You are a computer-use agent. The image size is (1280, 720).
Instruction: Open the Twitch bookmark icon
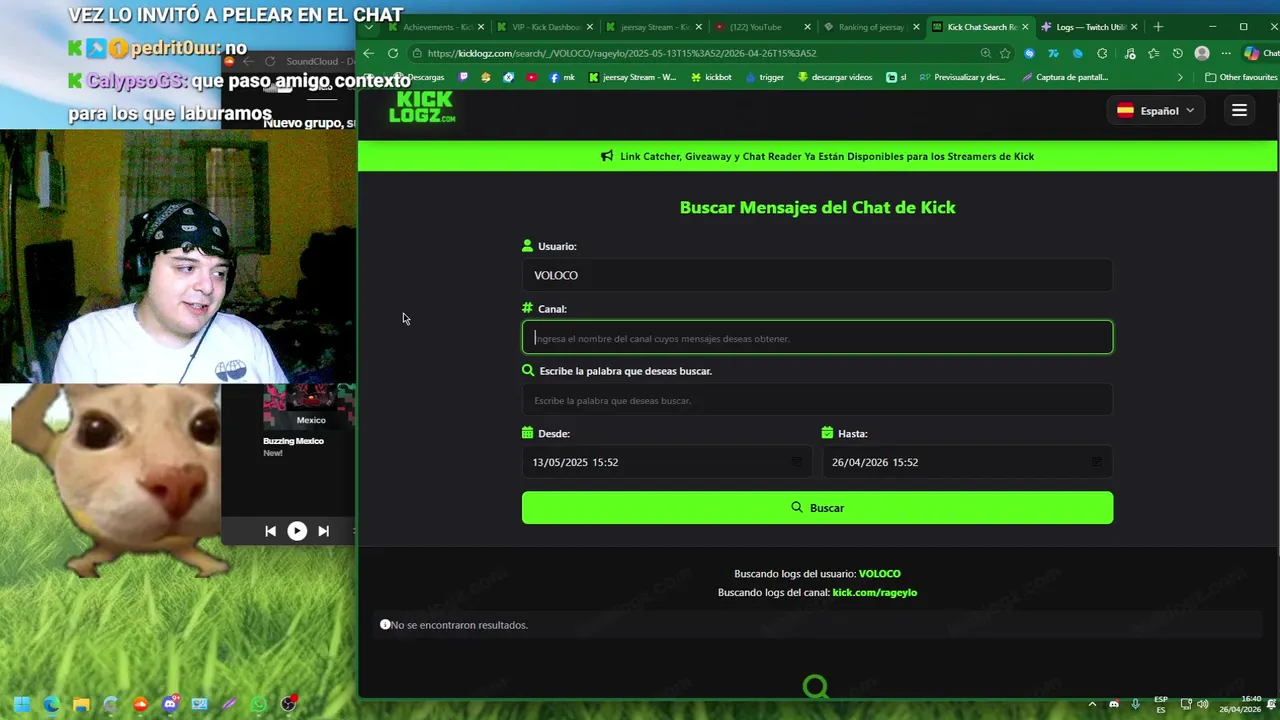463,77
